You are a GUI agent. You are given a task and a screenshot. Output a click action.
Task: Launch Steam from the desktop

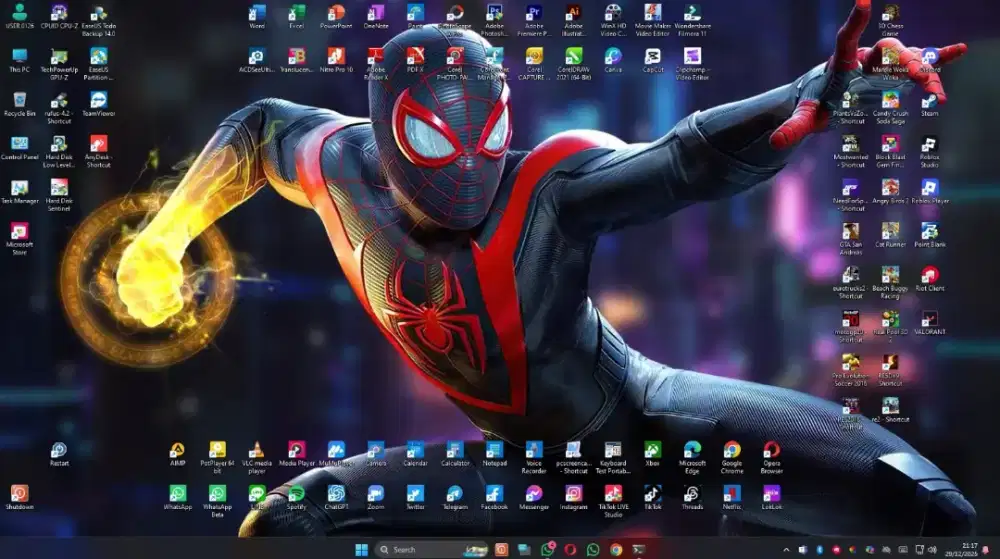(x=929, y=100)
